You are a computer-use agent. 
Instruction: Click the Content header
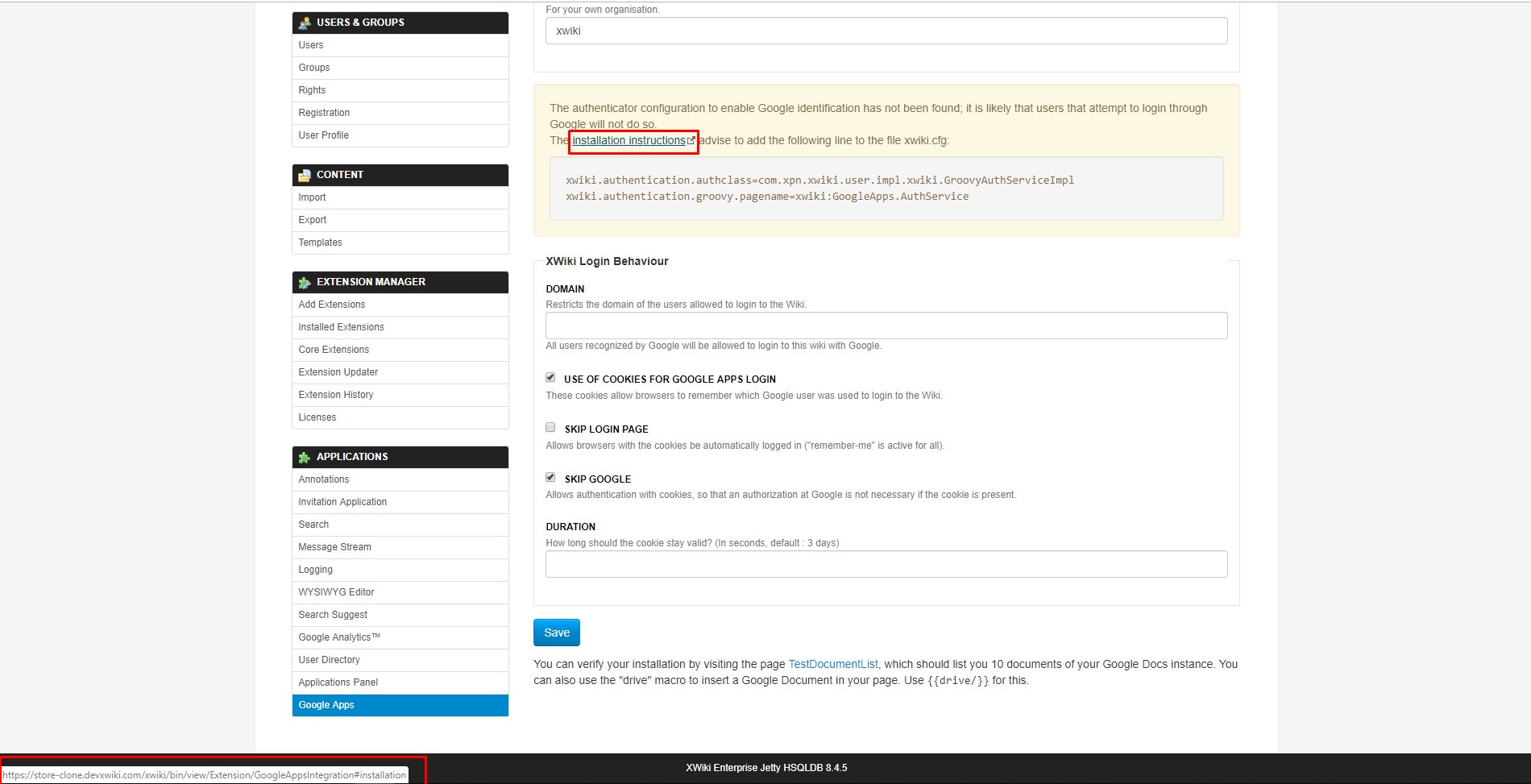[400, 175]
